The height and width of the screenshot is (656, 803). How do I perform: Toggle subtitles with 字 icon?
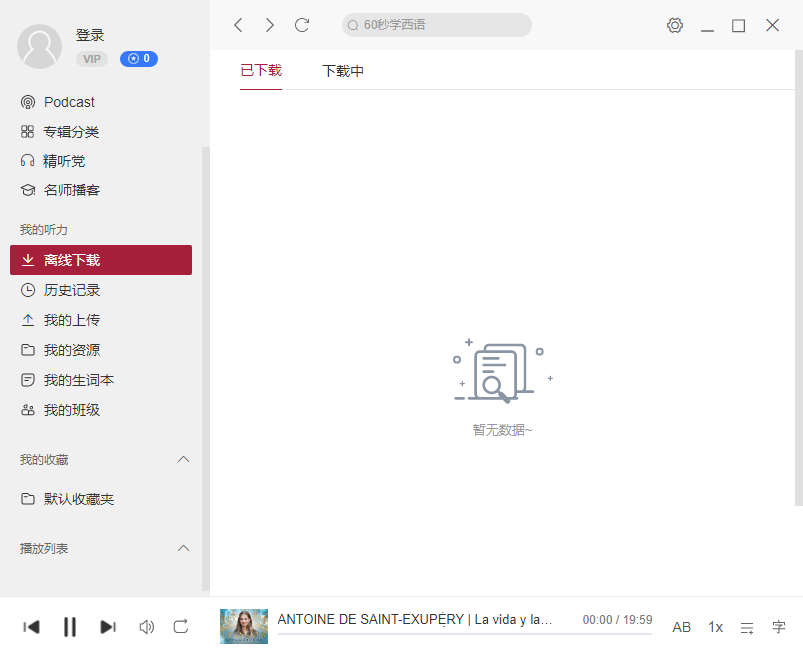point(778,627)
